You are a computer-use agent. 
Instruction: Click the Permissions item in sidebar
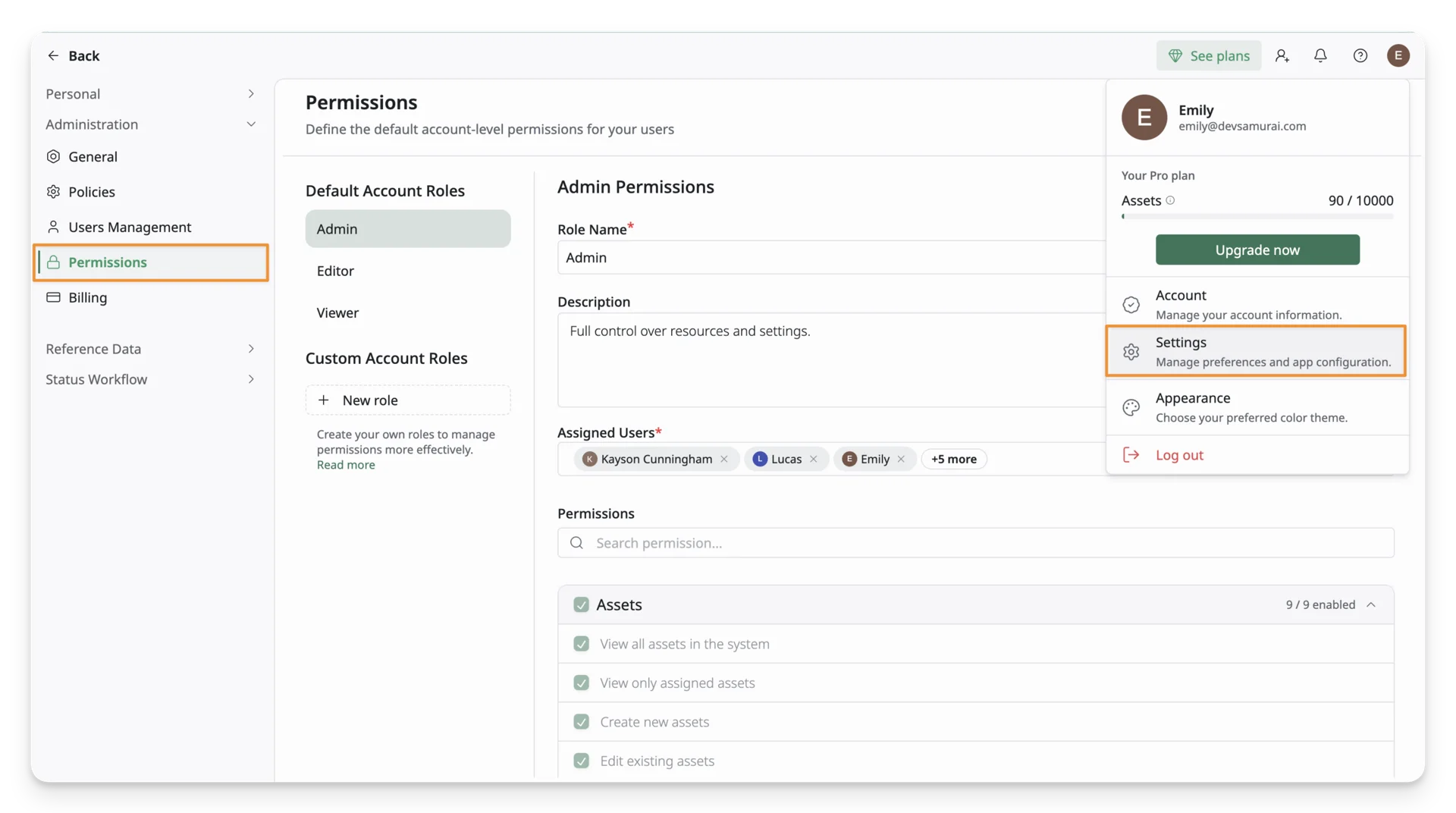click(x=150, y=262)
